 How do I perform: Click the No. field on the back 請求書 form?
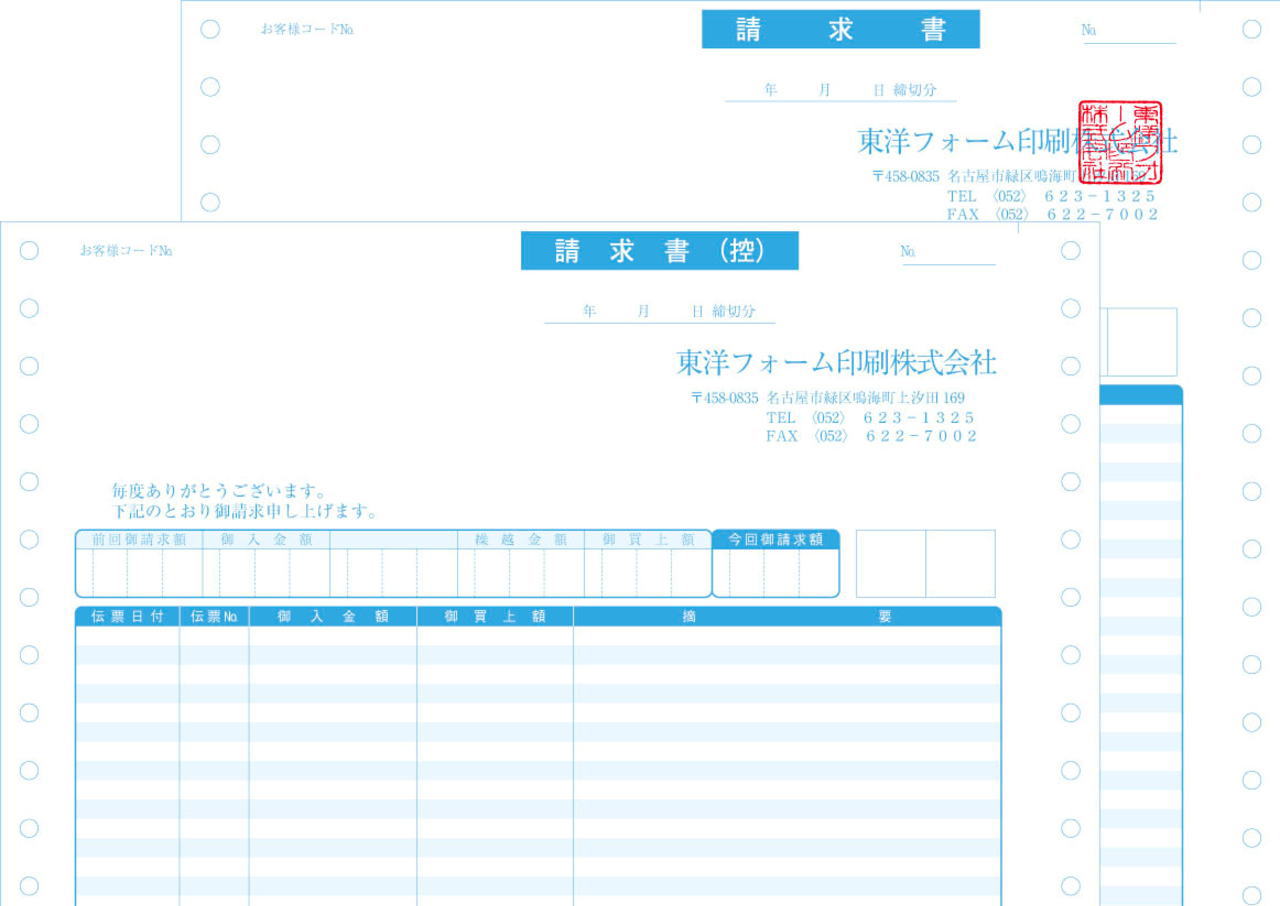[x=1129, y=31]
